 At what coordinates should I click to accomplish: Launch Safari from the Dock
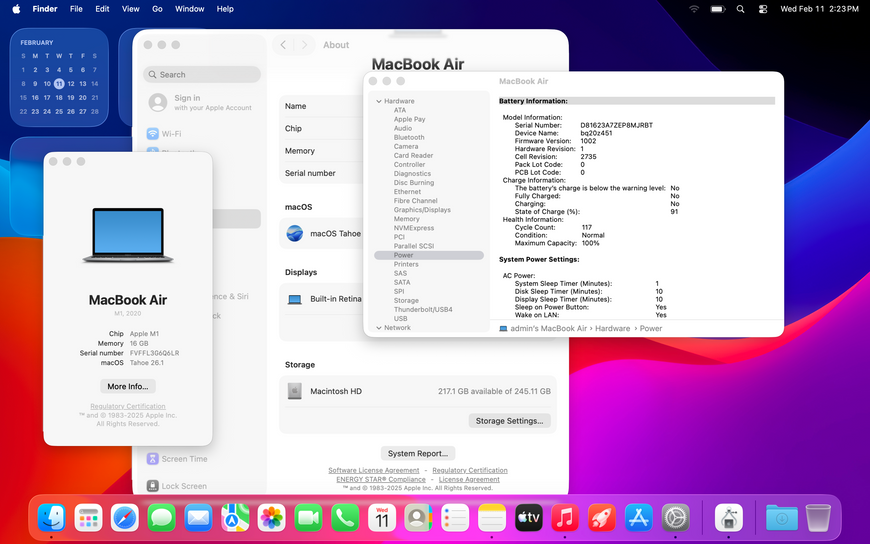coord(125,518)
